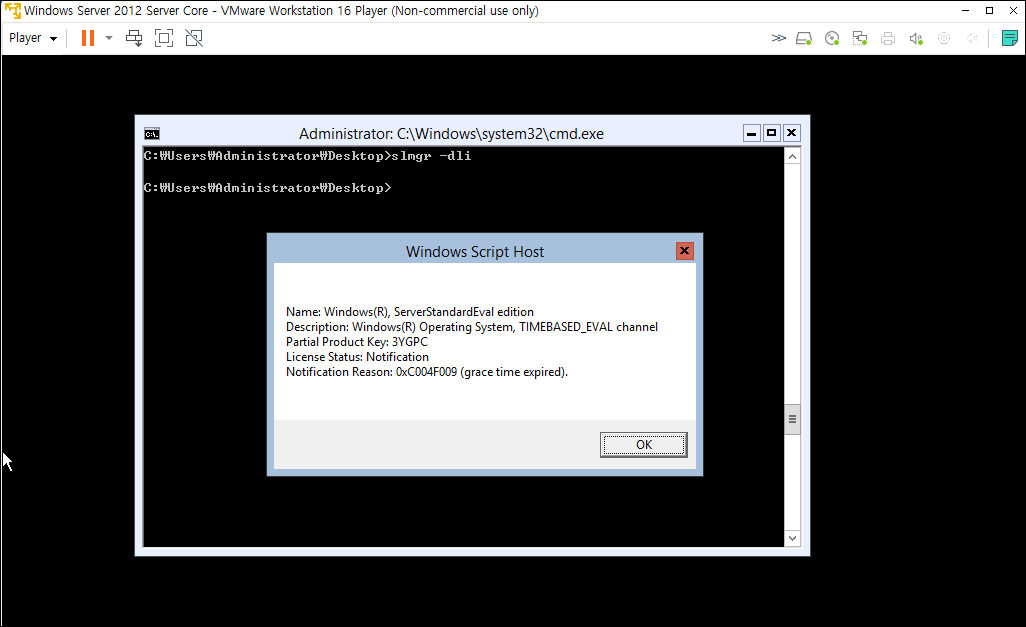This screenshot has height=627, width=1026.
Task: Click the VMware Player title bar icon
Action: (12, 10)
